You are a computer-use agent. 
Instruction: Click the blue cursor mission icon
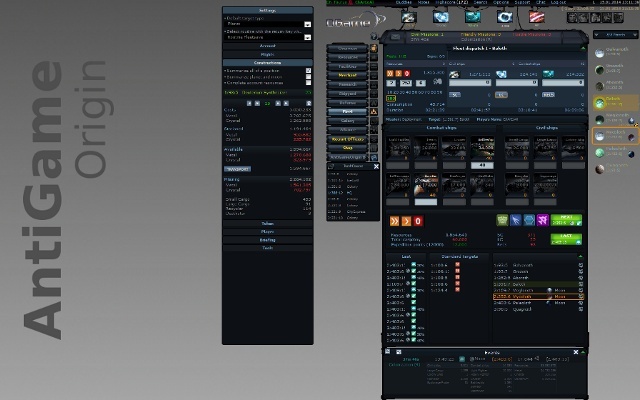(514, 220)
